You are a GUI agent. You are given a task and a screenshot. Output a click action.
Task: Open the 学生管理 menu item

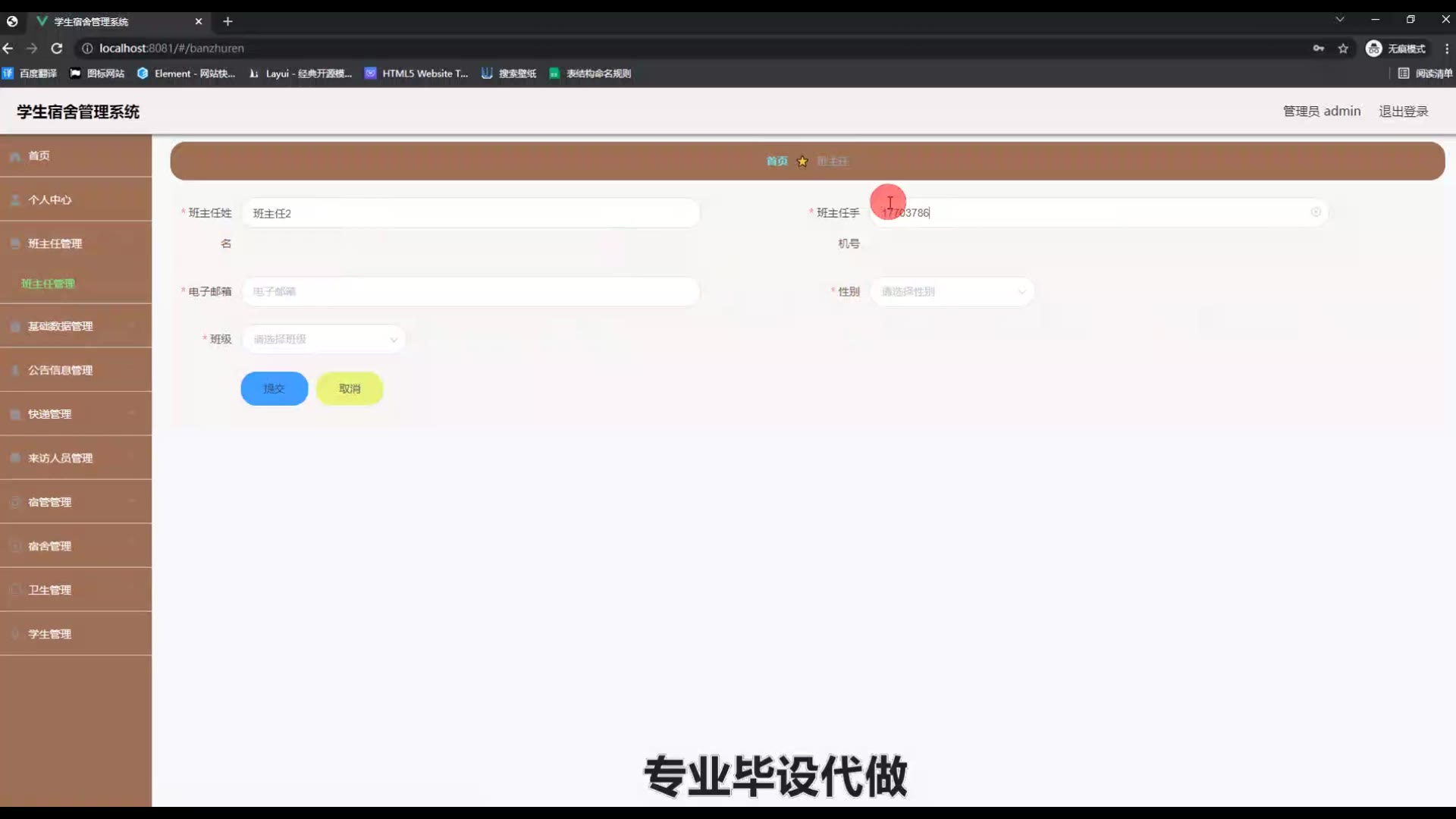[x=50, y=634]
